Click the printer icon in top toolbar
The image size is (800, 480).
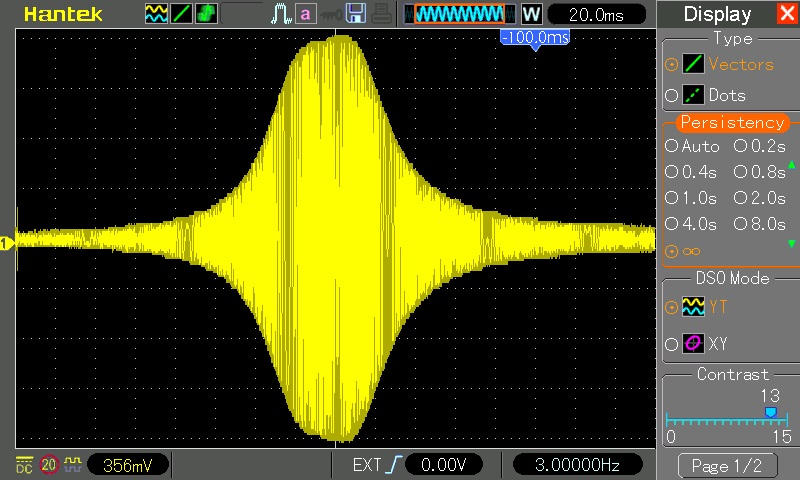click(x=381, y=14)
